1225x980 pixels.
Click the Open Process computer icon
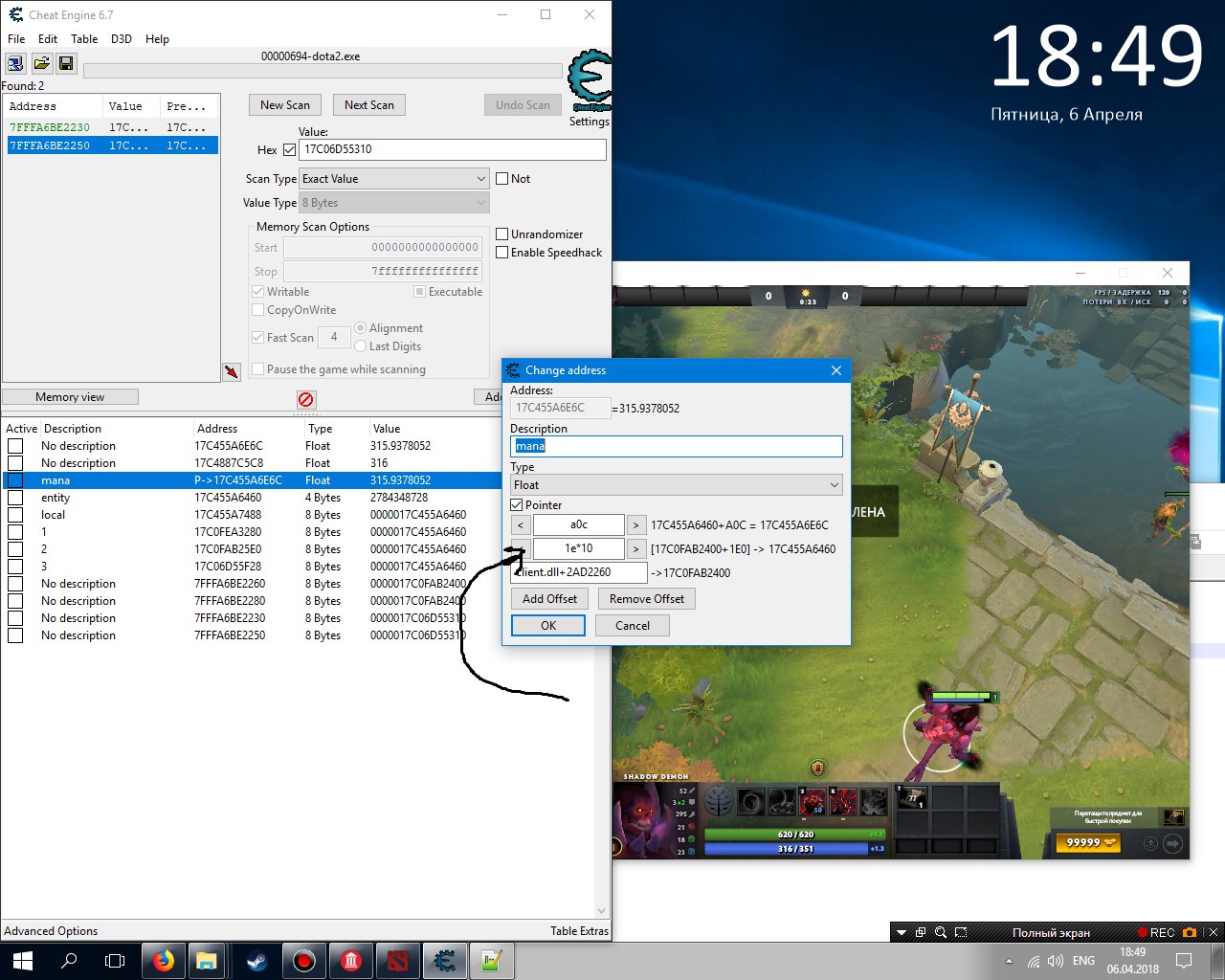coord(15,63)
